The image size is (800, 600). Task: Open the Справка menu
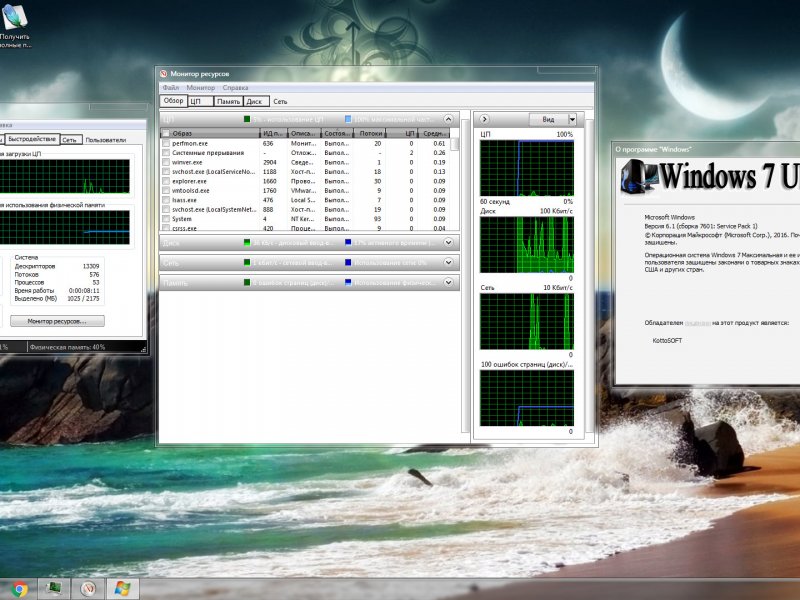235,88
